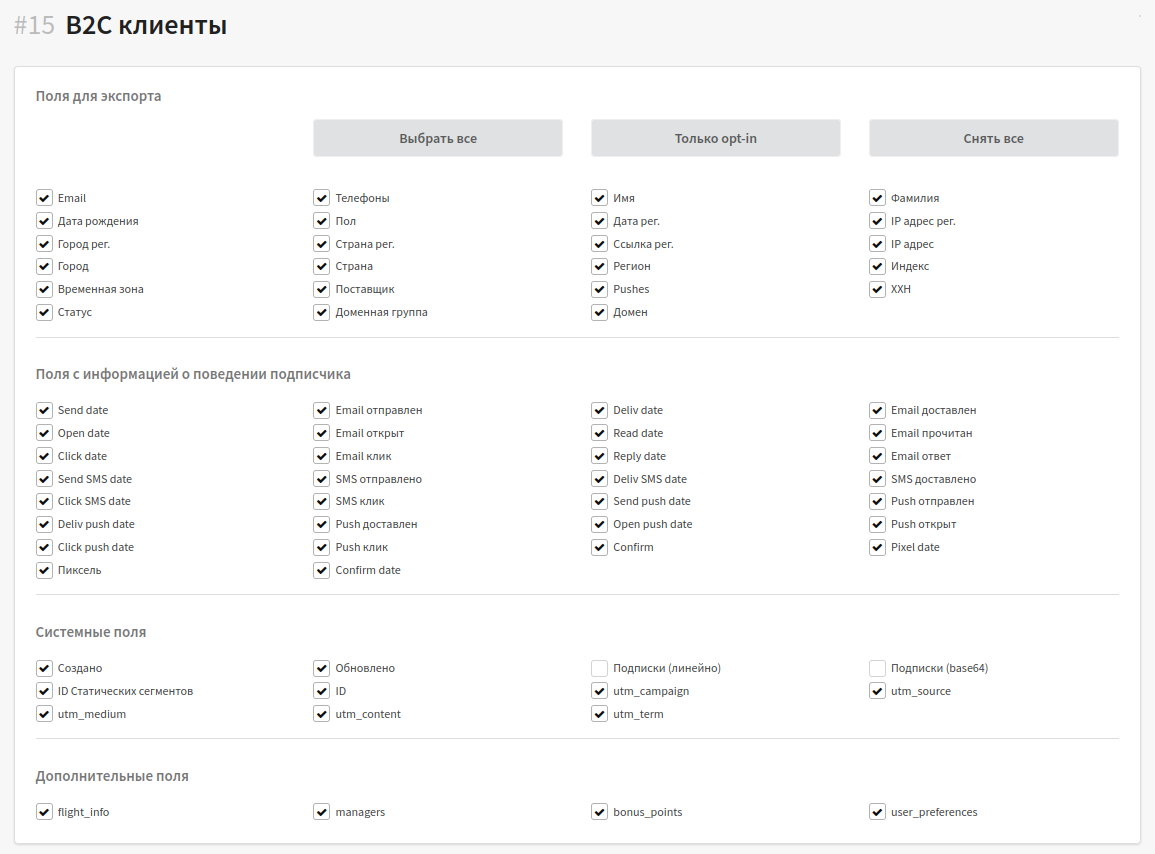Toggle the 'Доменная группа' checkbox

click(x=321, y=312)
